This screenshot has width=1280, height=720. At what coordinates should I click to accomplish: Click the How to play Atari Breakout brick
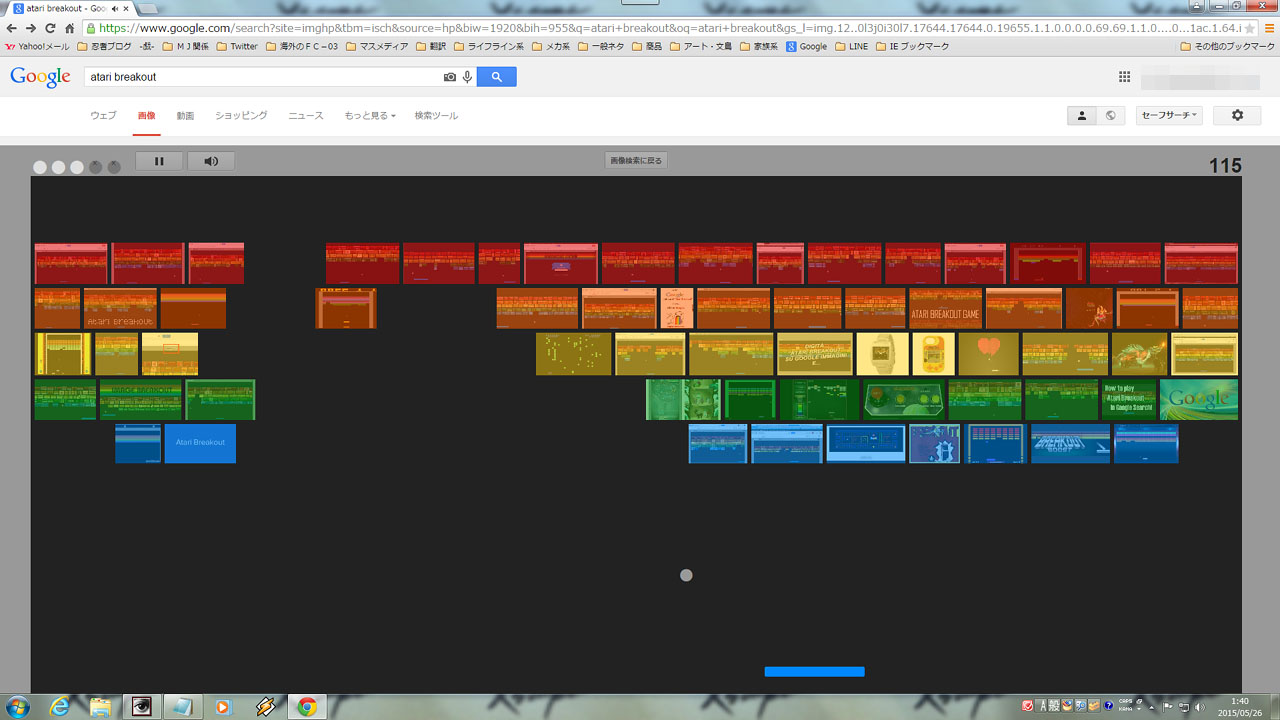coord(1129,399)
